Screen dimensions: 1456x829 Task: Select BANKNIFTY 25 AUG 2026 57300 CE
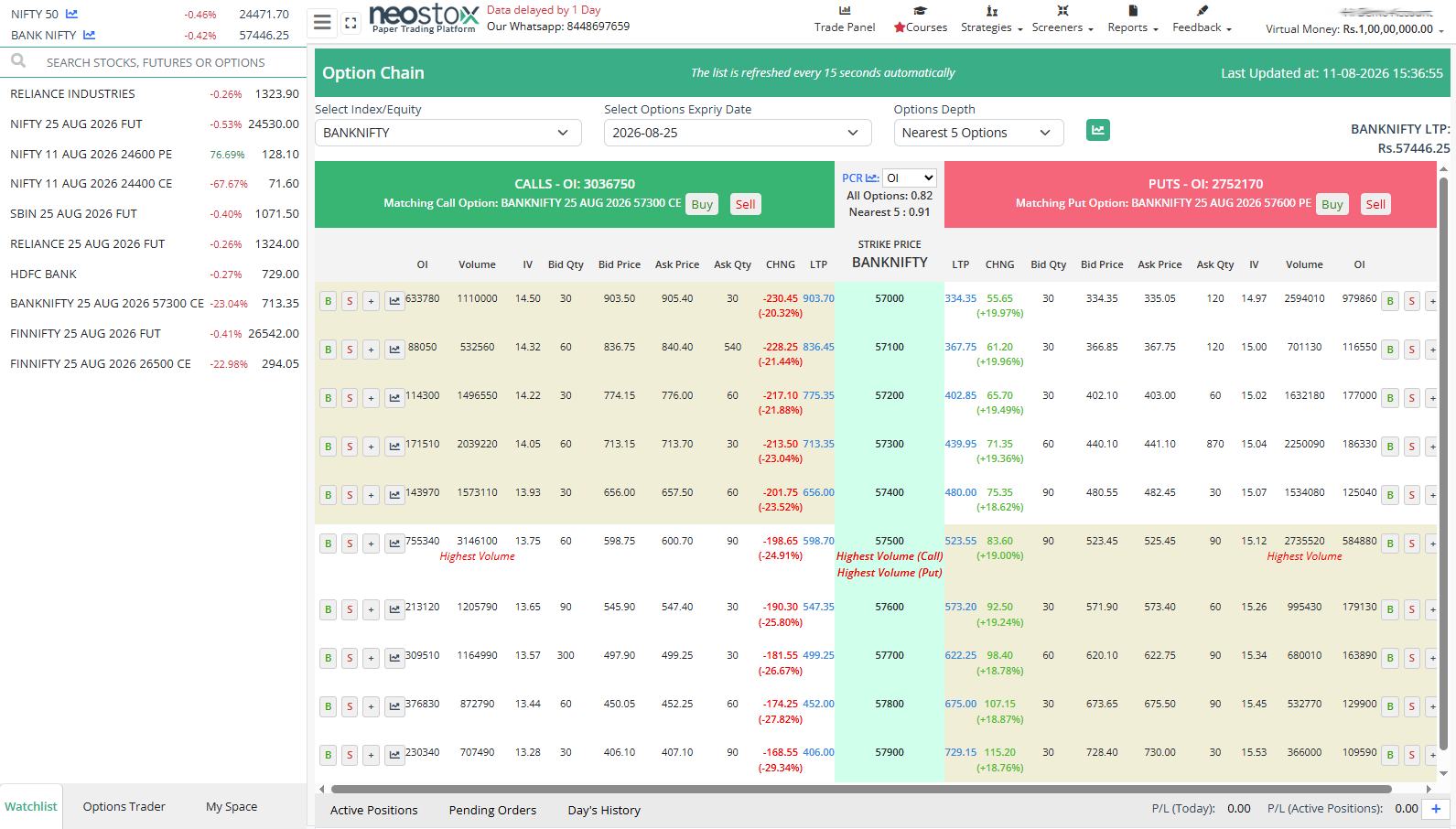click(x=154, y=303)
